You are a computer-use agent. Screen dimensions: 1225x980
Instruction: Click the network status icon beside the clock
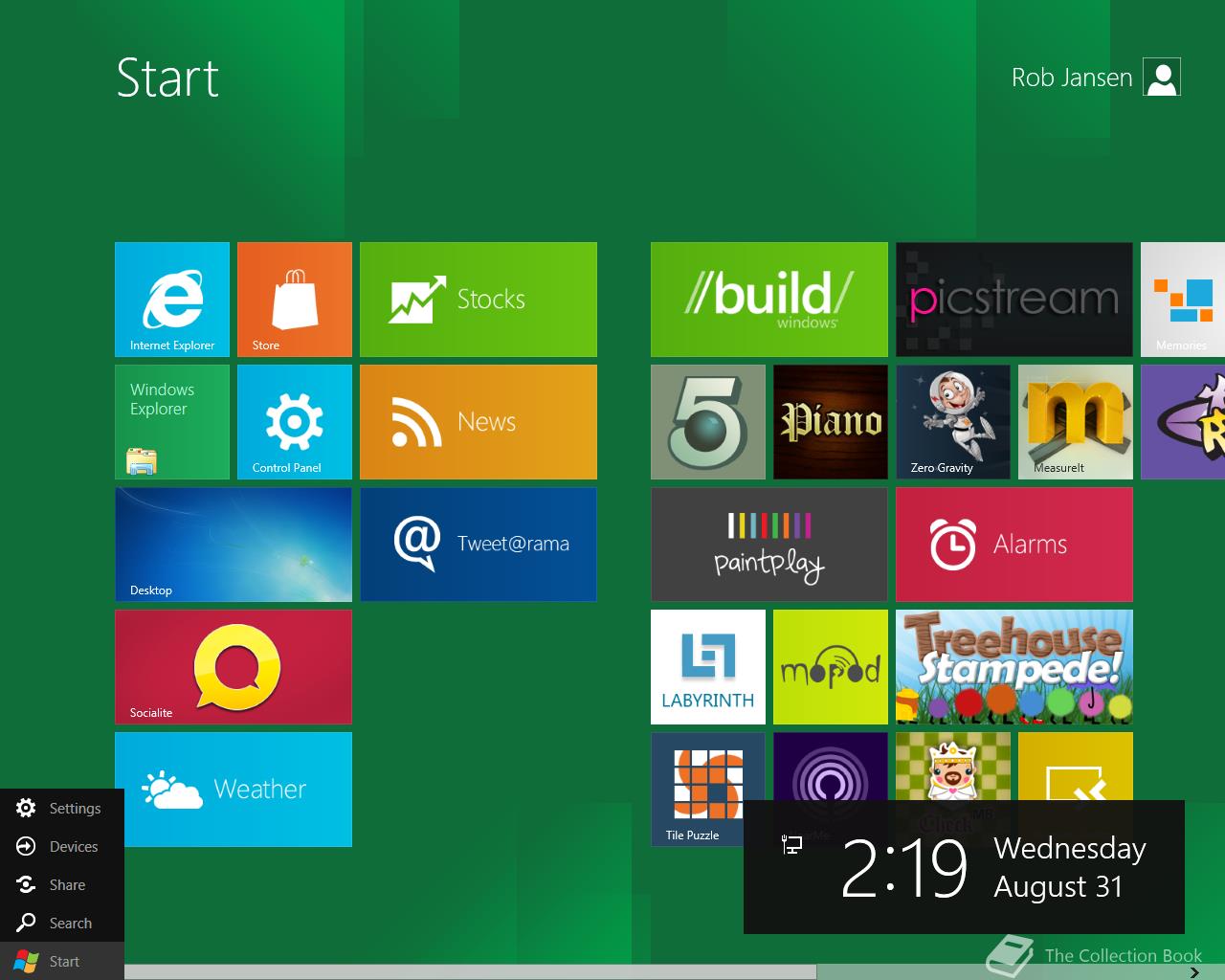tap(791, 844)
